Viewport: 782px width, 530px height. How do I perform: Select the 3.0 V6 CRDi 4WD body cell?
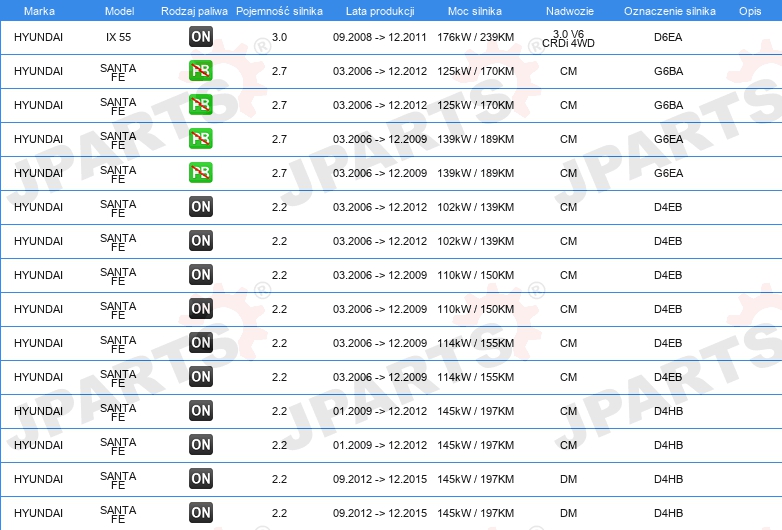point(569,38)
